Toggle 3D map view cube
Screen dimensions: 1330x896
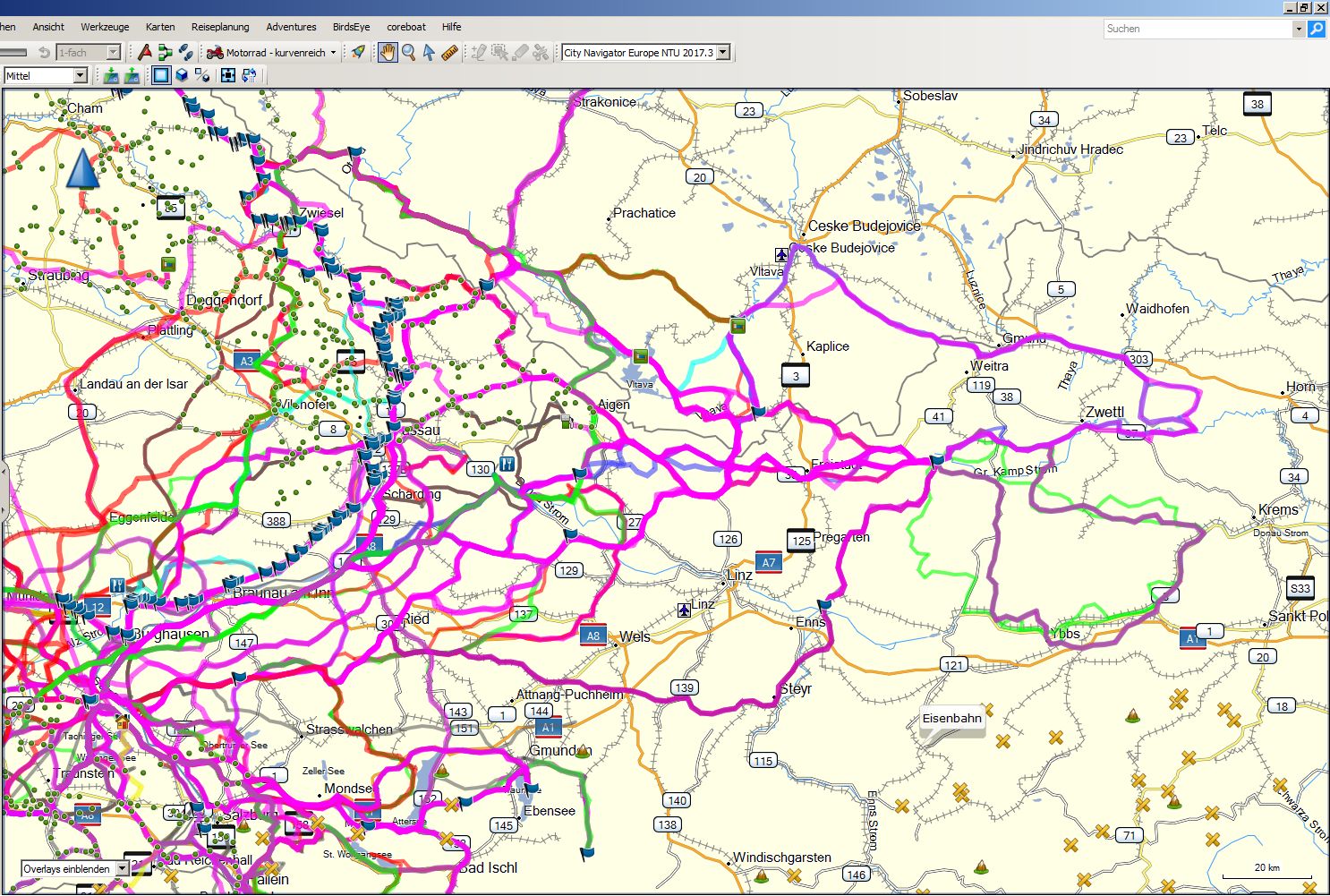click(x=182, y=76)
